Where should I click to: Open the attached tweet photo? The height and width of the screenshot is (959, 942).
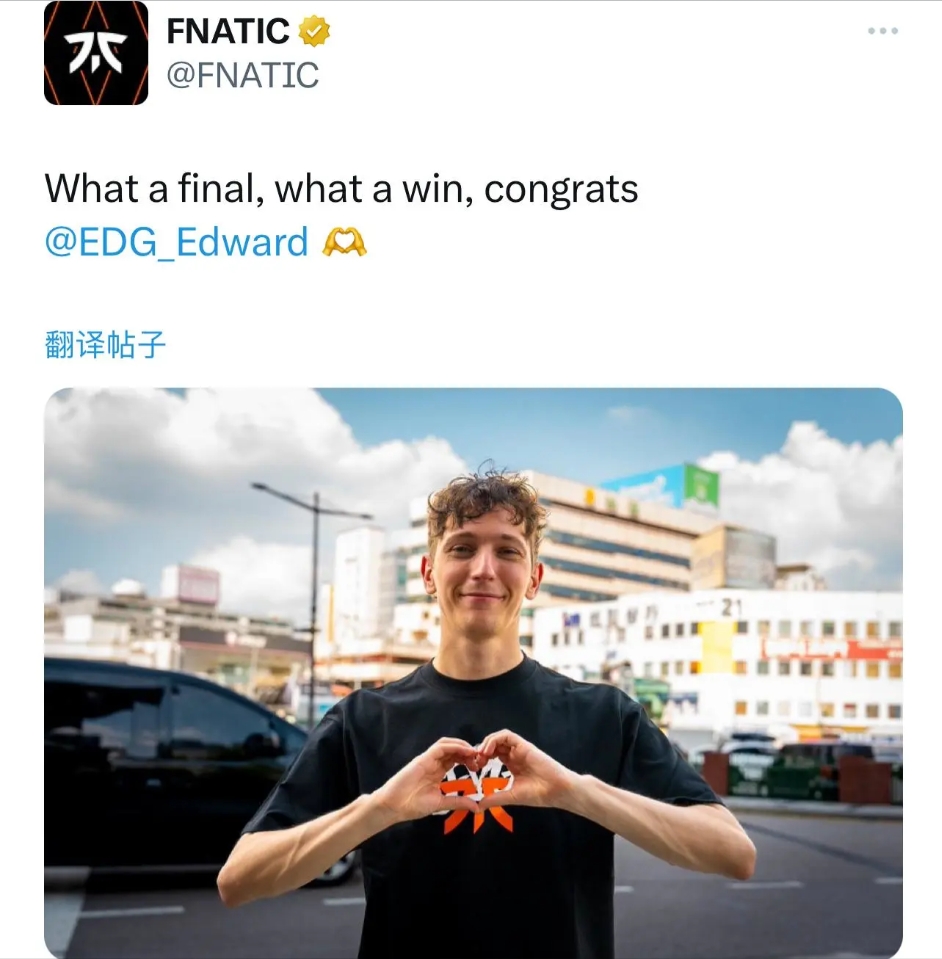[473, 673]
